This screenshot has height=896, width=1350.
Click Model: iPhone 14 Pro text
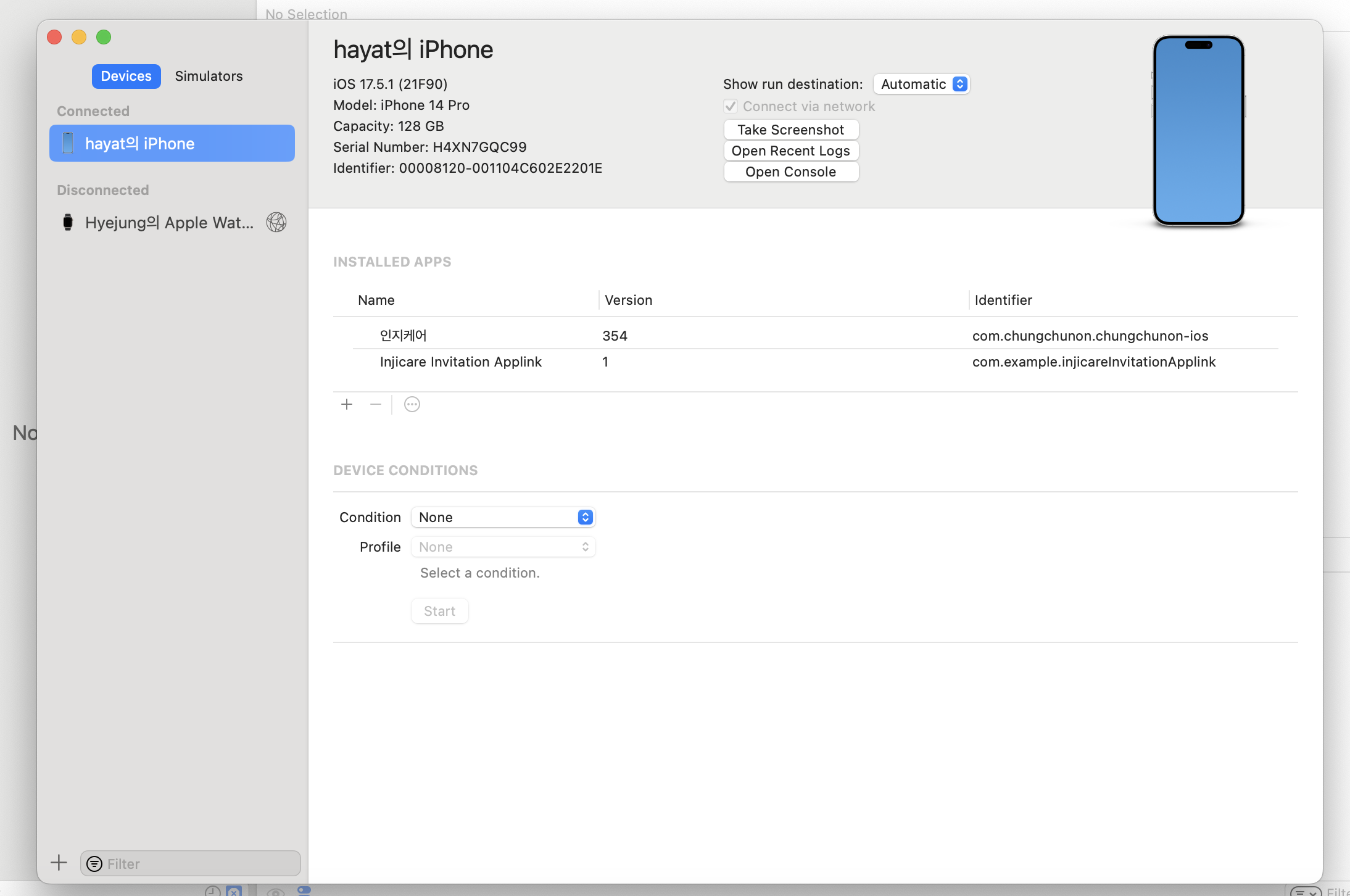point(402,105)
